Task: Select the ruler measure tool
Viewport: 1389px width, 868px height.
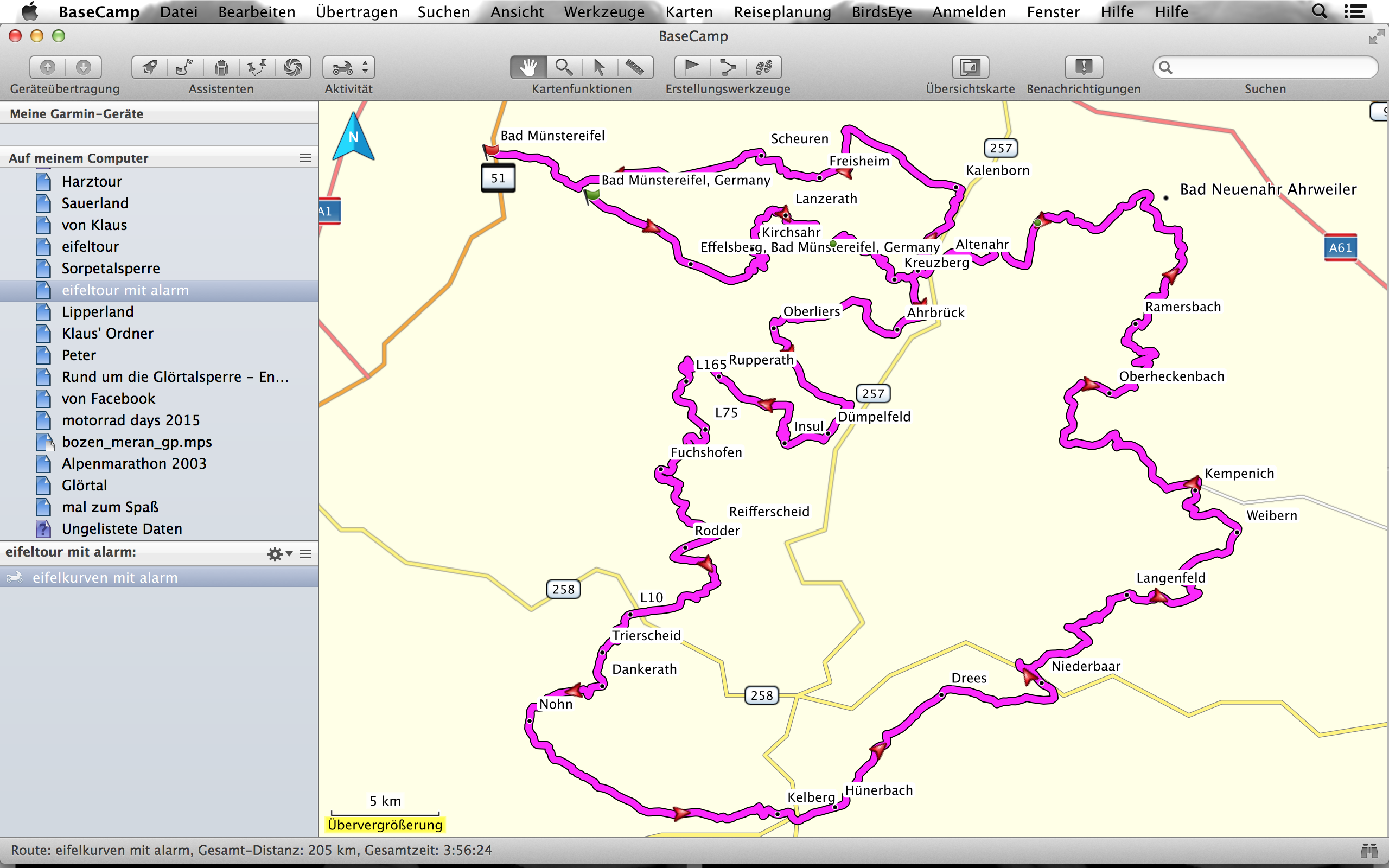Action: coord(635,68)
